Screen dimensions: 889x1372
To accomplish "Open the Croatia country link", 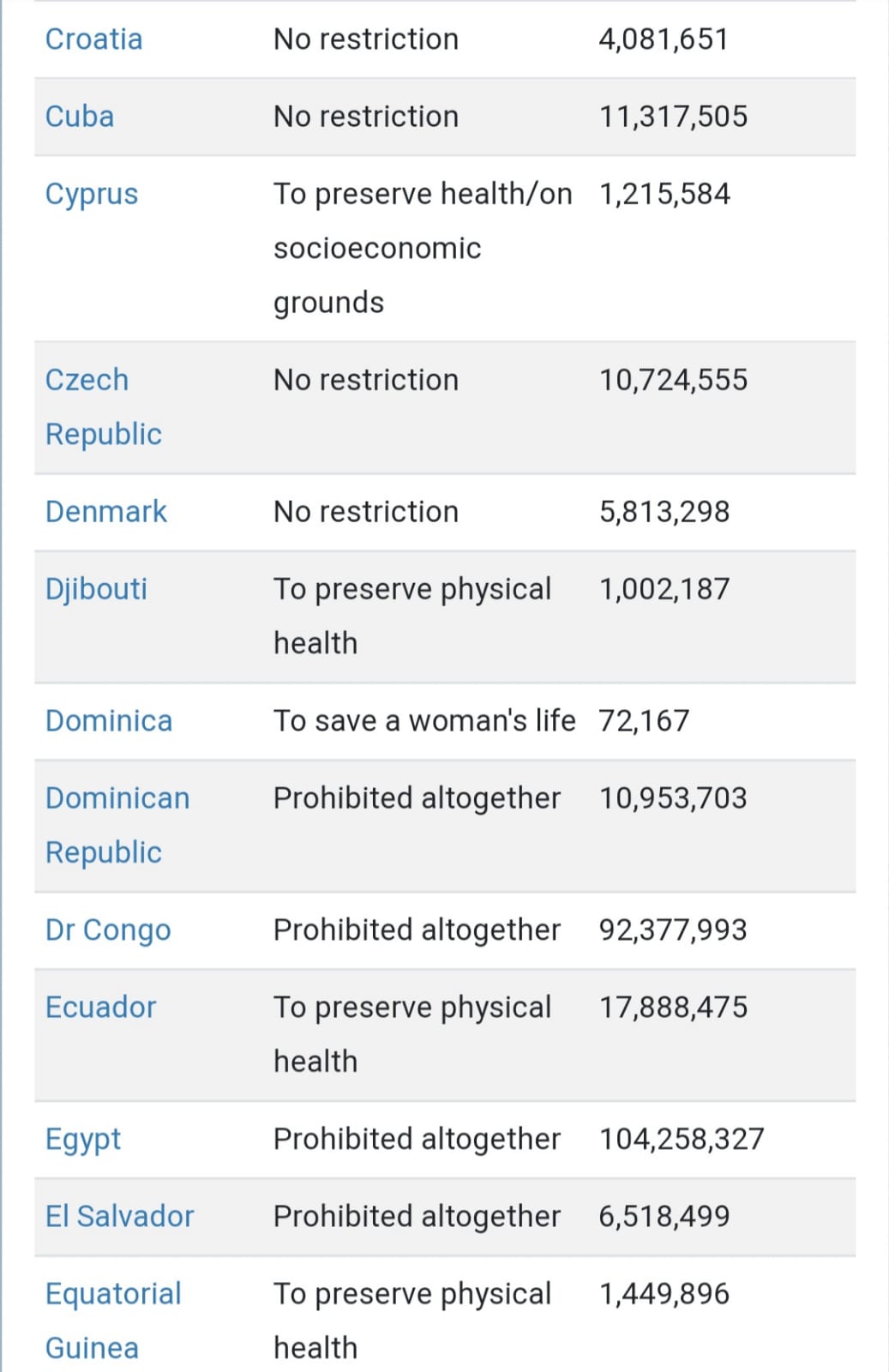I will point(93,39).
